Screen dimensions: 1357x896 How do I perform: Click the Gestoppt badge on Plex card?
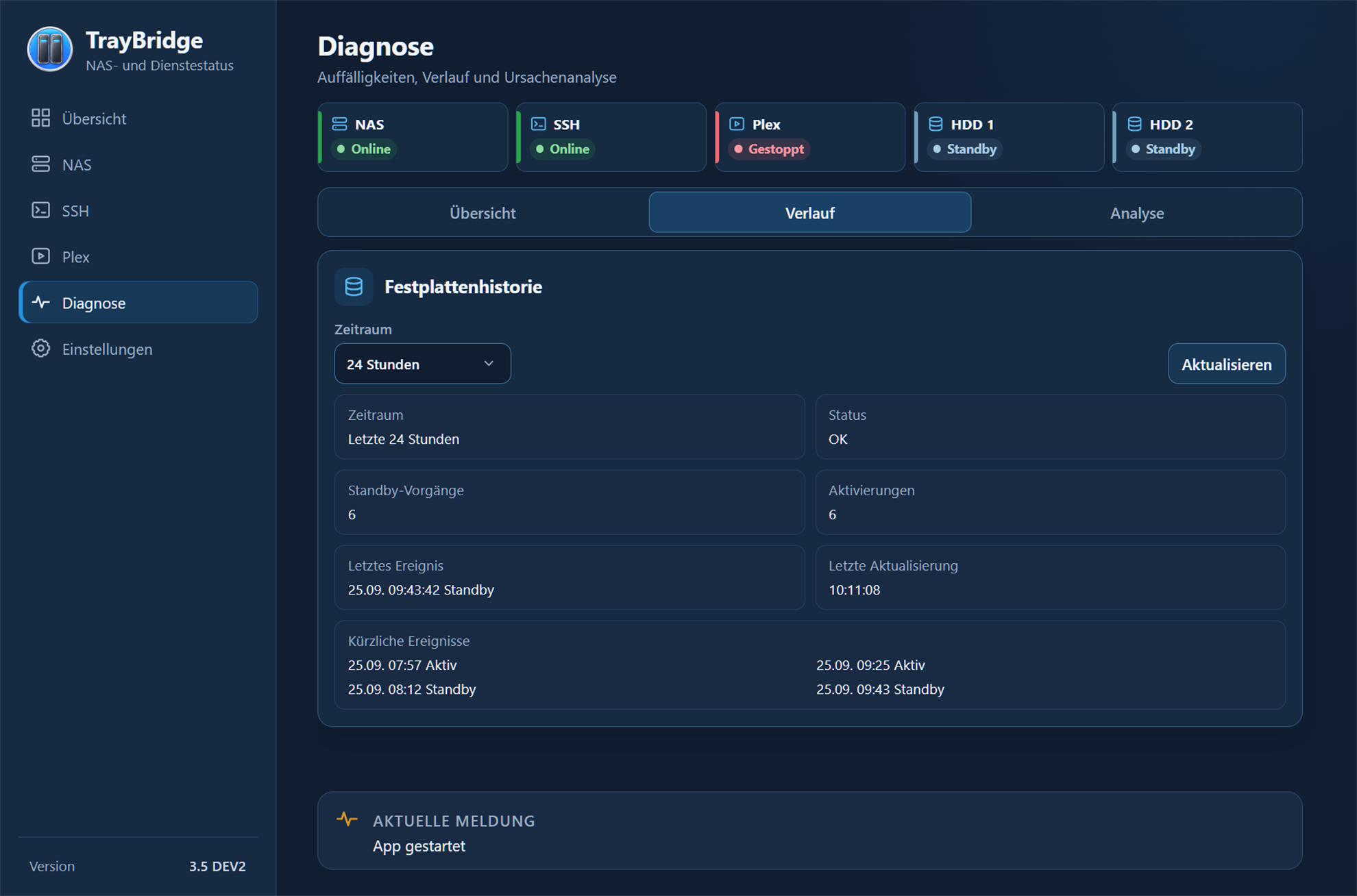pos(769,149)
